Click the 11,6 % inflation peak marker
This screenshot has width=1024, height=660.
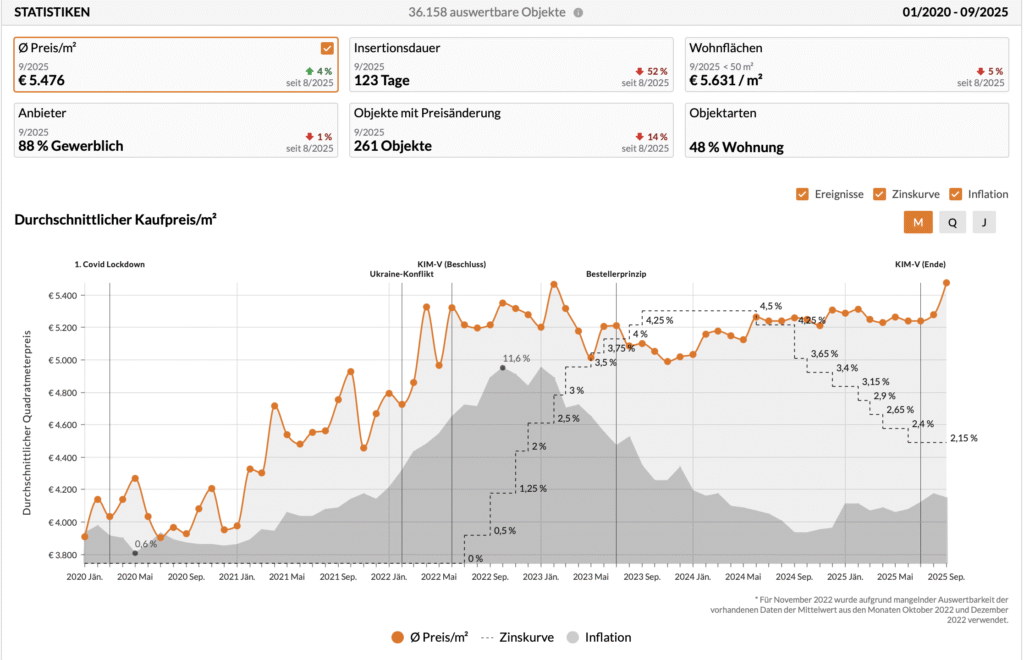(x=503, y=368)
